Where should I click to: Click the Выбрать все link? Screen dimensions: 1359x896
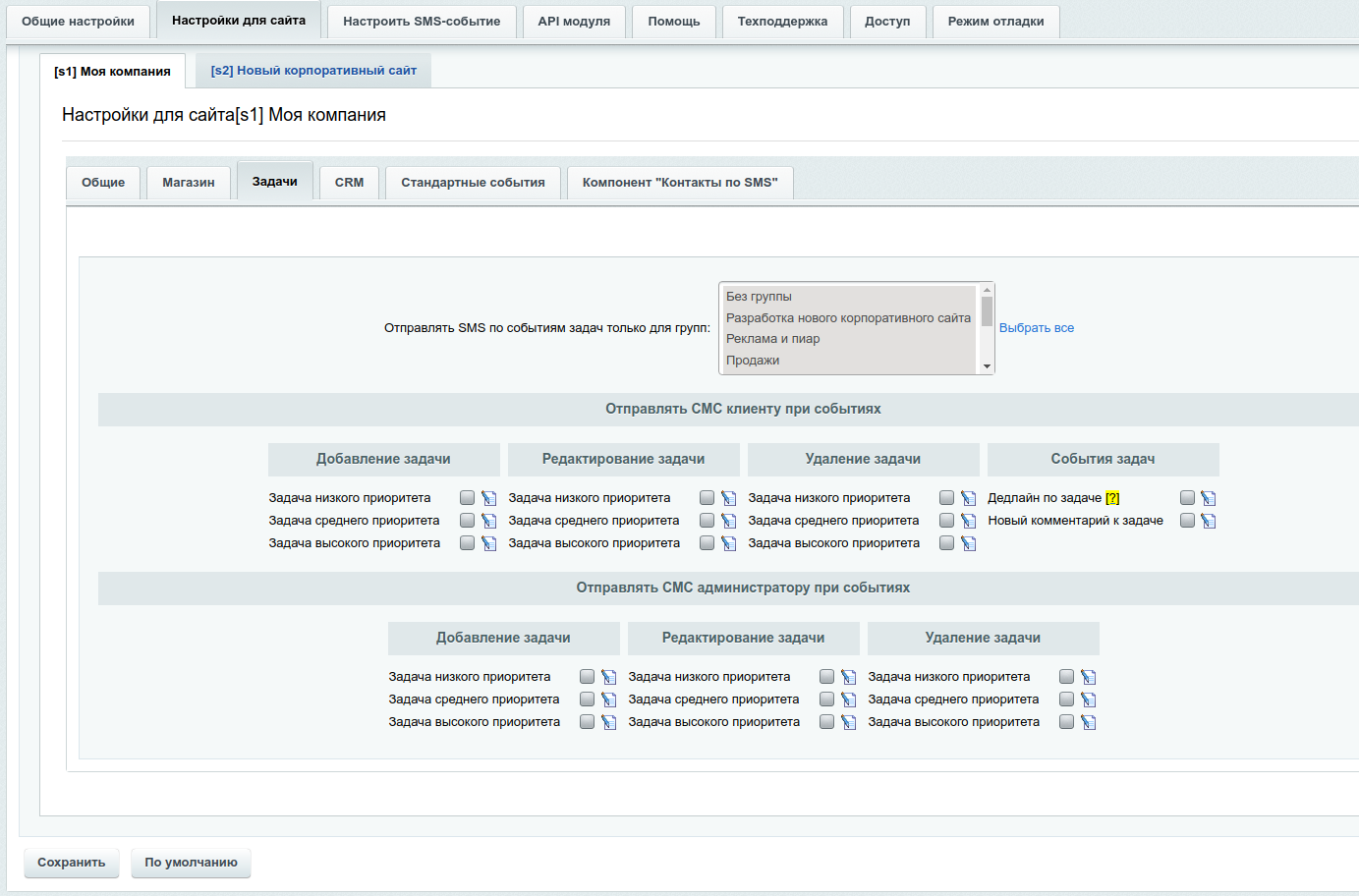[x=1036, y=328]
